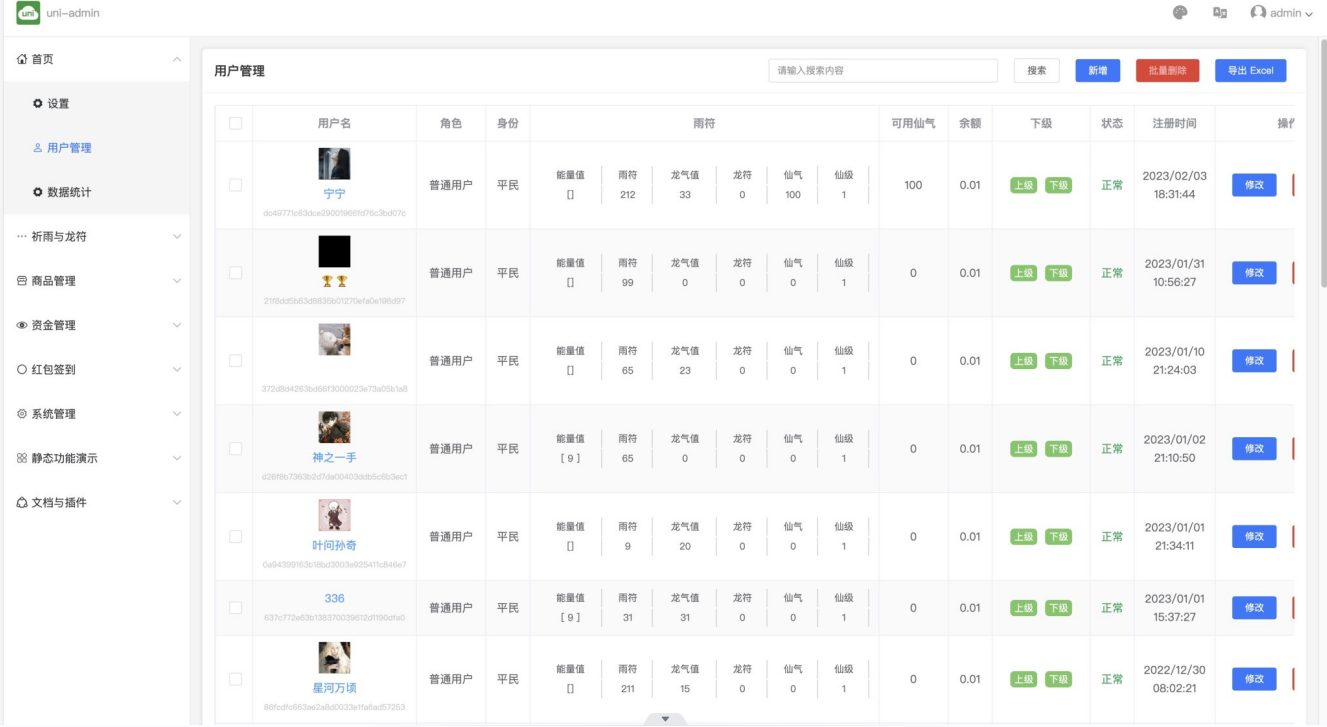Click the gear icon beside 设置
The height and width of the screenshot is (727, 1327).
coord(38,103)
